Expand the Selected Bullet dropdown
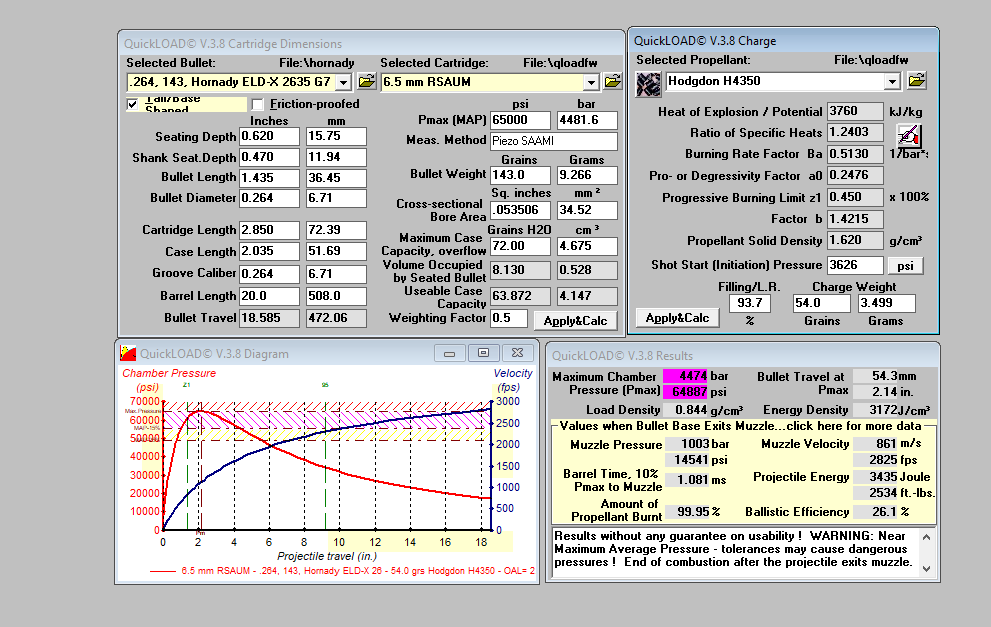Viewport: 991px width, 627px height. tap(343, 82)
